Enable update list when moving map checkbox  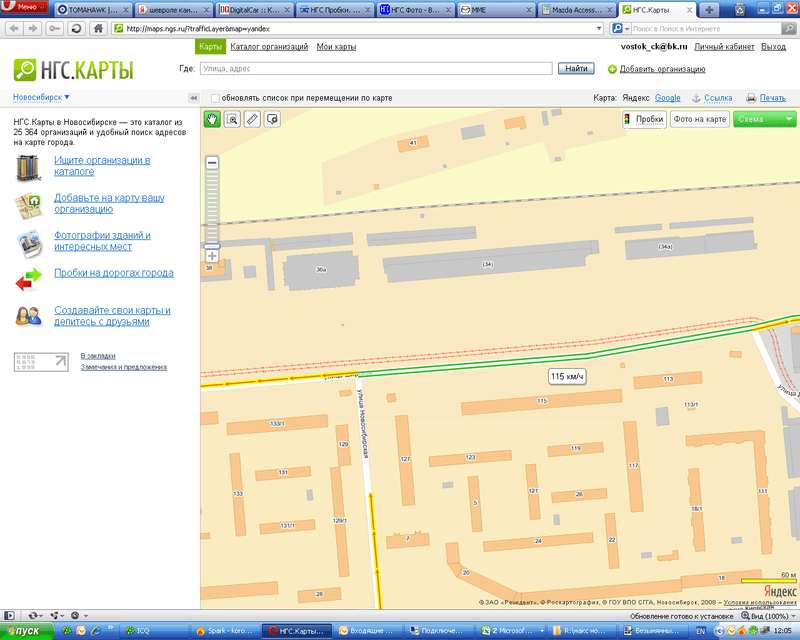216,98
